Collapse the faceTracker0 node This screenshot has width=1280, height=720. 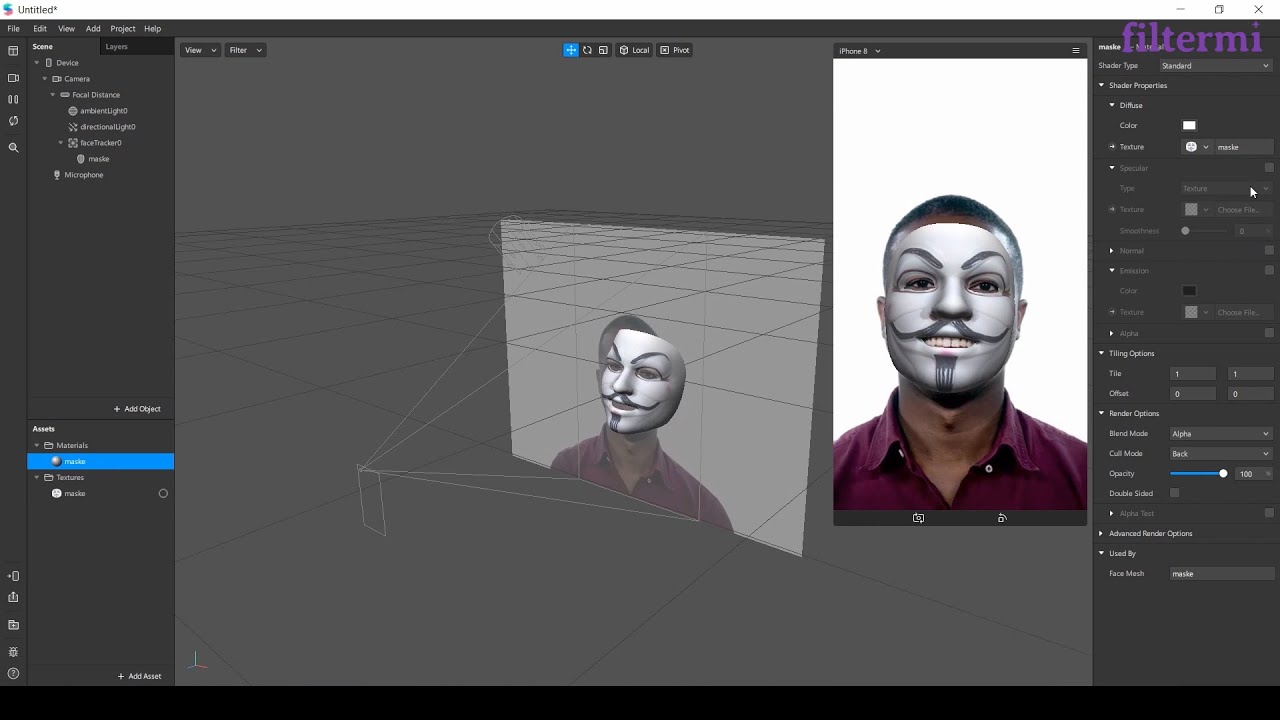61,143
